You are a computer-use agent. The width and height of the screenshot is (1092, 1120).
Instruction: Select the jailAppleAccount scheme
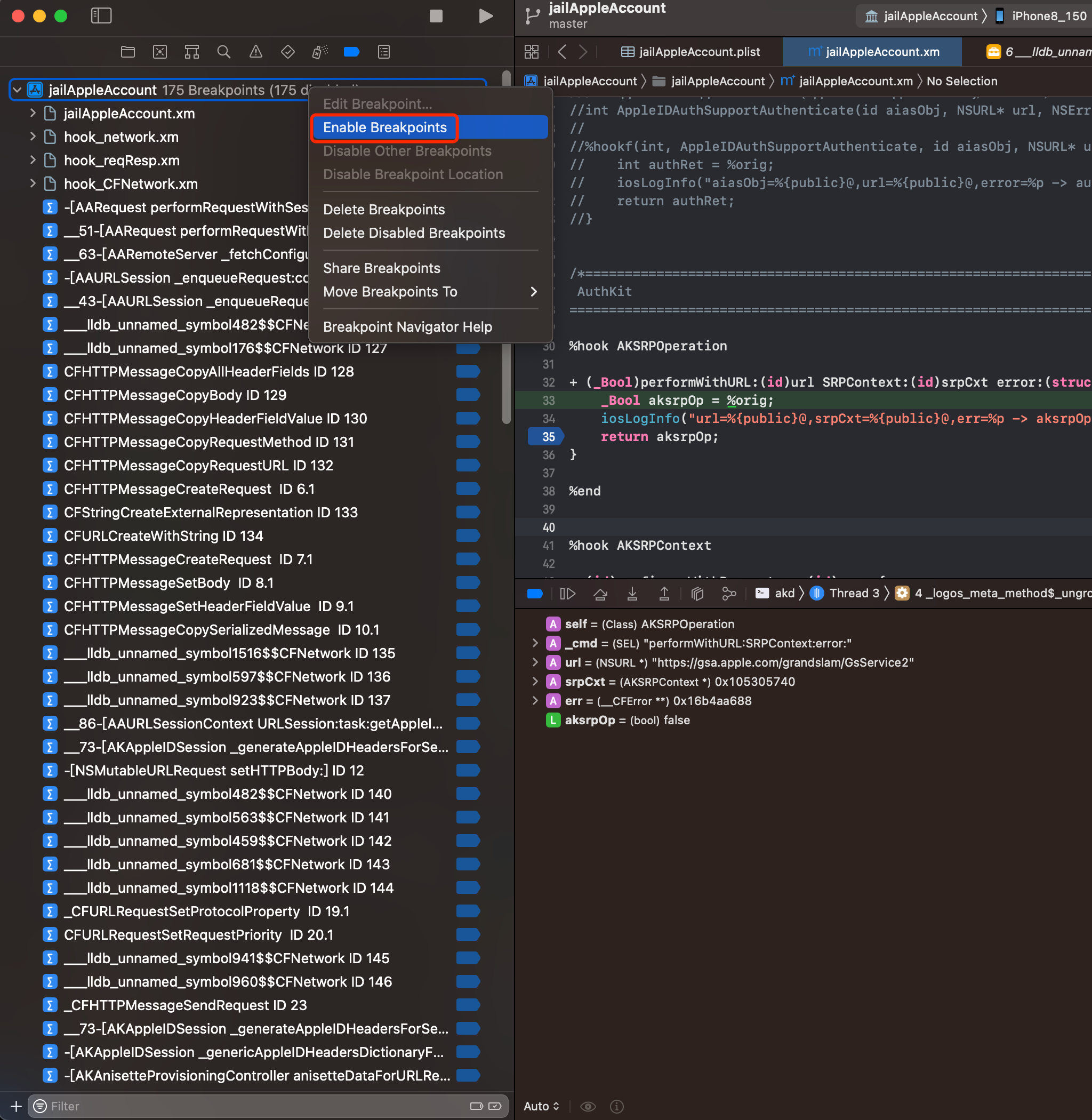922,16
